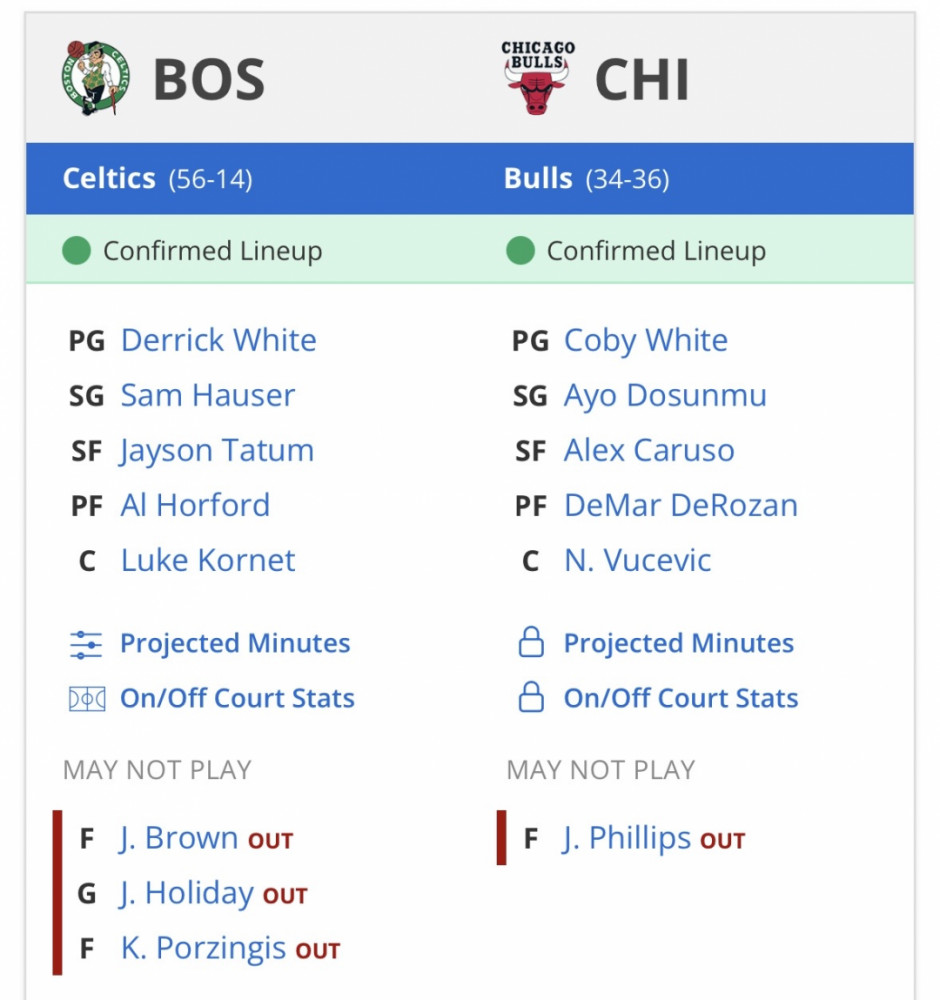This screenshot has height=1000, width=940.
Task: View injured player J. Phillips
Action: coord(627,838)
